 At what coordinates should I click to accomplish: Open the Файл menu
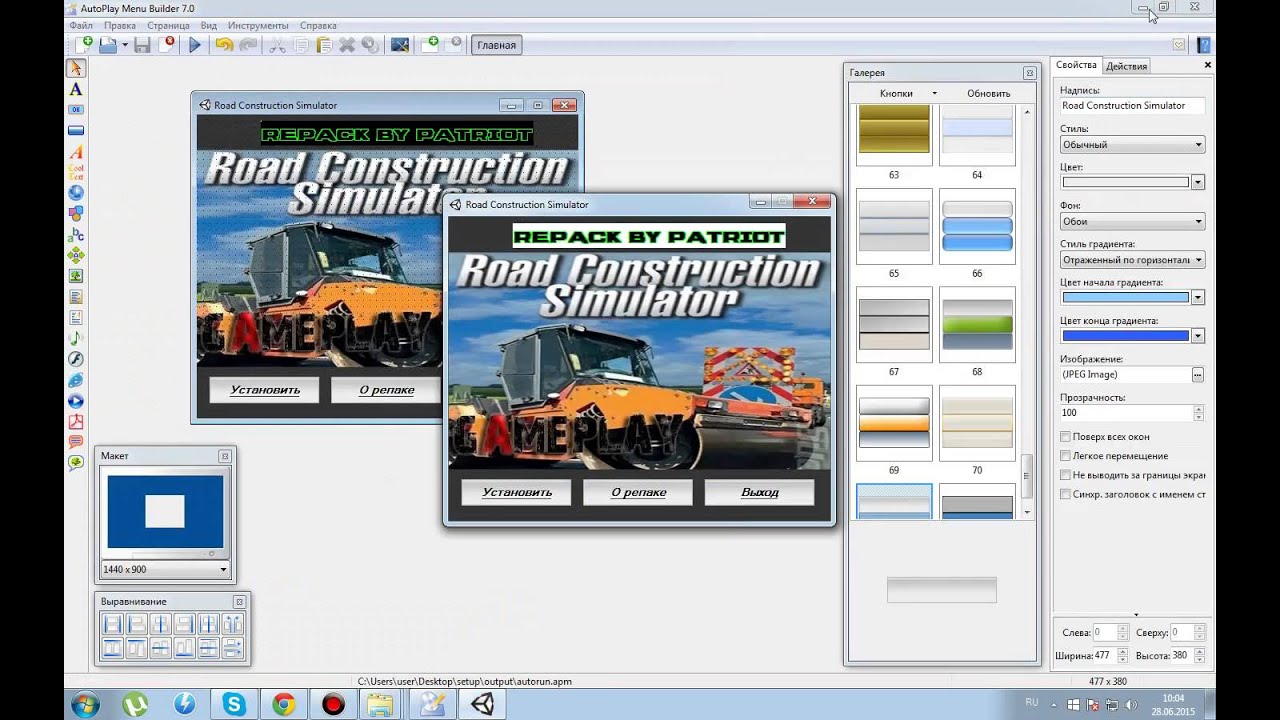click(82, 25)
